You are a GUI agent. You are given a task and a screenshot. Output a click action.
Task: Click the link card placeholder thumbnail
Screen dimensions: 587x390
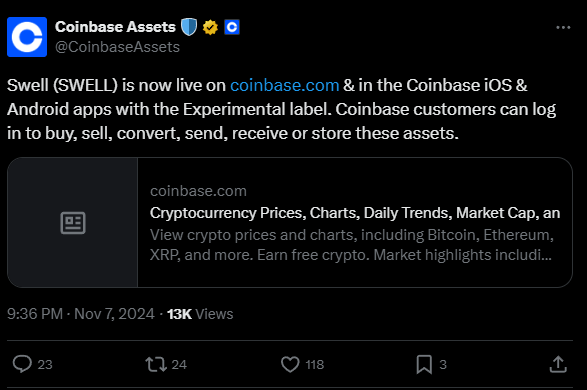pos(73,222)
